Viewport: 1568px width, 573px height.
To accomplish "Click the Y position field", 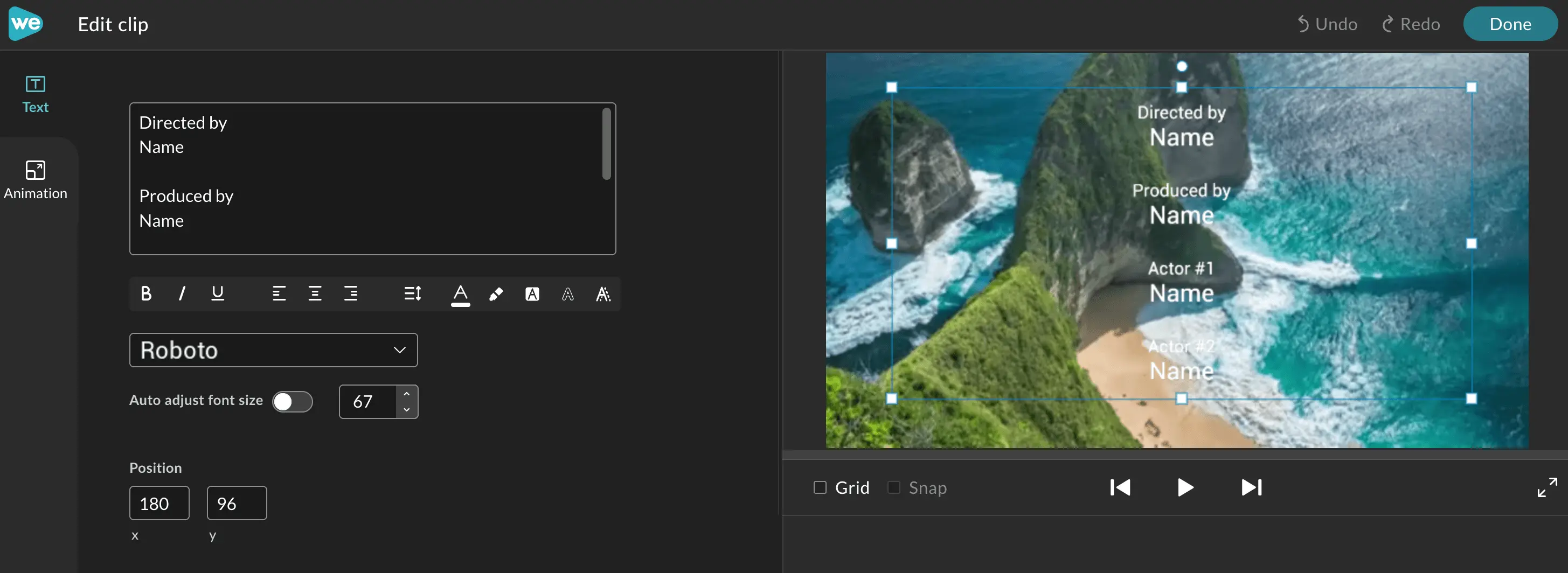I will [237, 503].
